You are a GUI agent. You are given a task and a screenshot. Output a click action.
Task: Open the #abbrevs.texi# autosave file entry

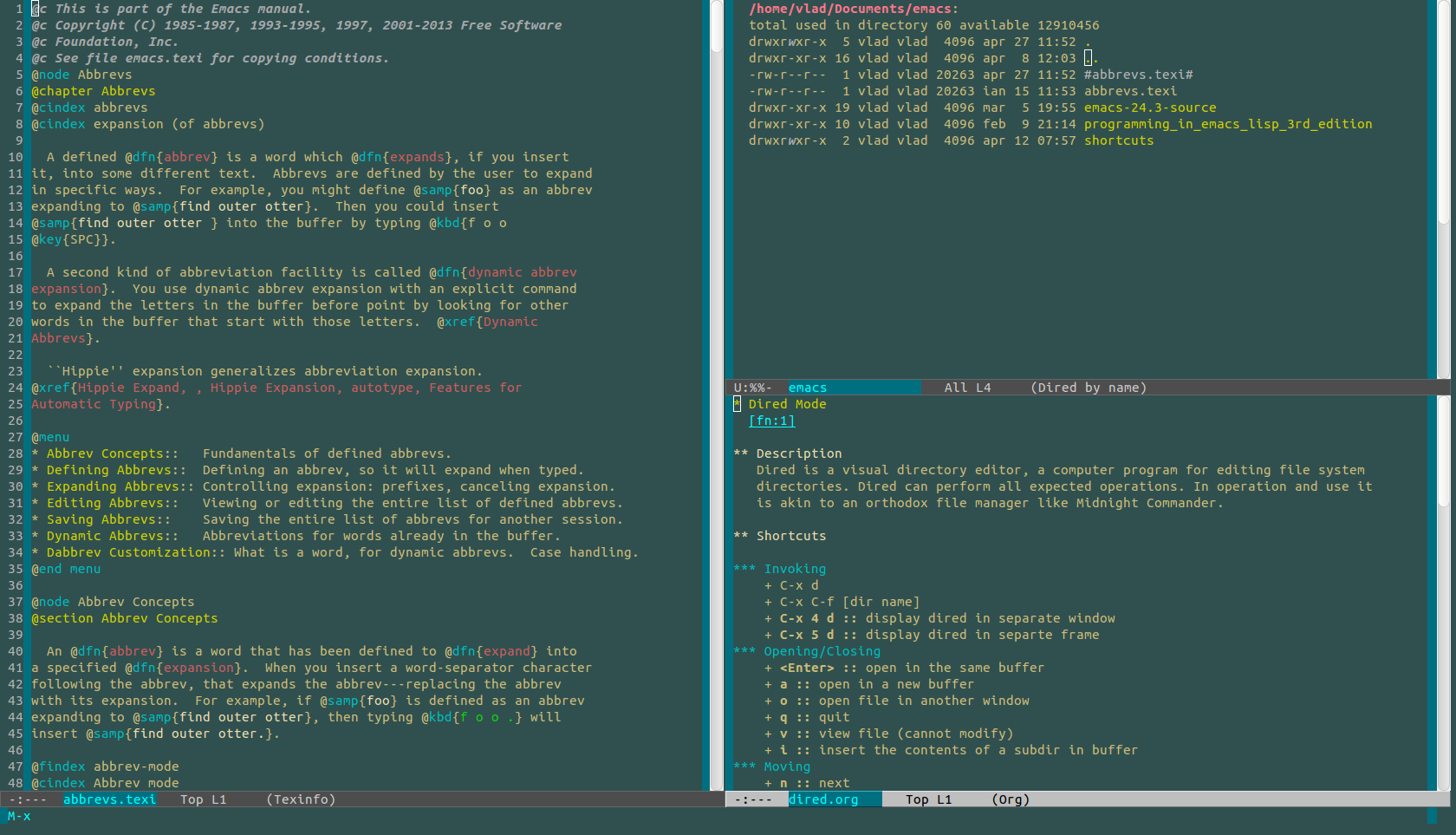(1138, 75)
